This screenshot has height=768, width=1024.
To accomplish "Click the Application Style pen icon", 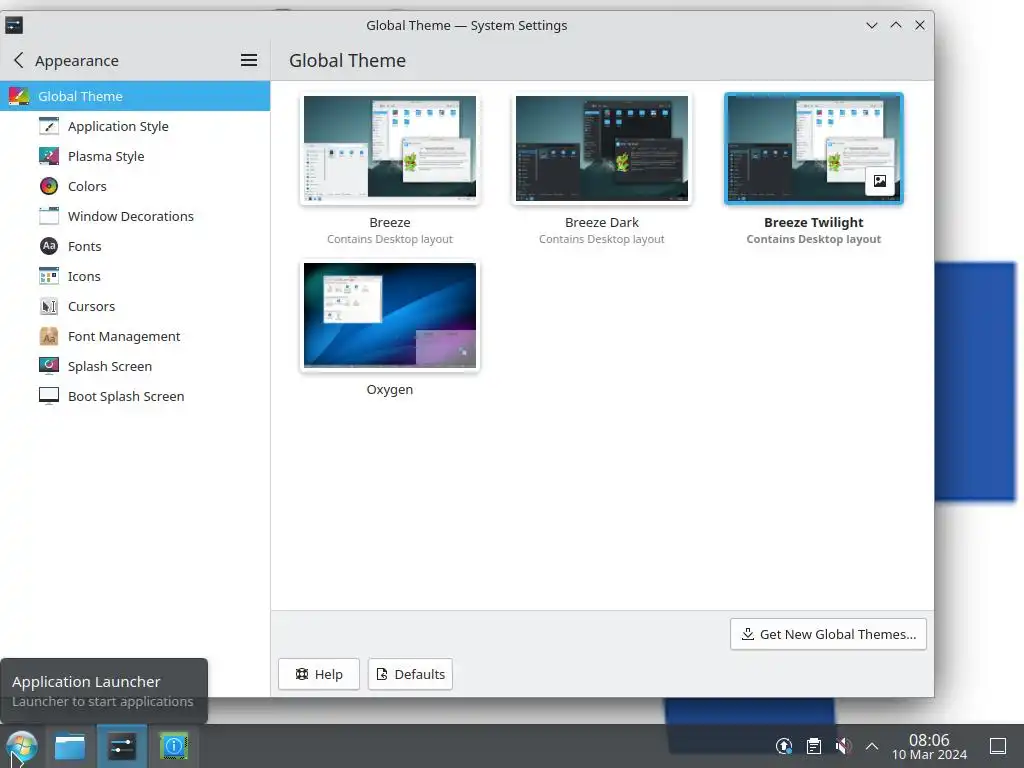I will point(49,126).
